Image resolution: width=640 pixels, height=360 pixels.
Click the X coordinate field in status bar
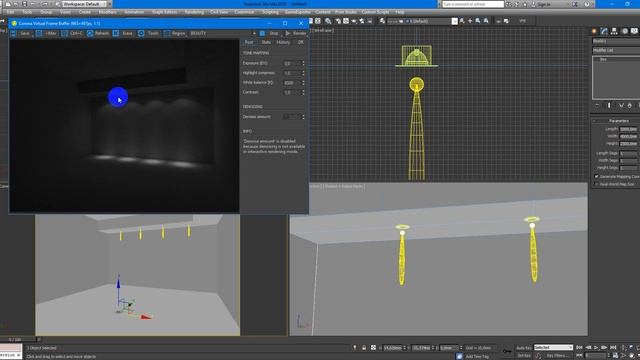click(x=393, y=348)
